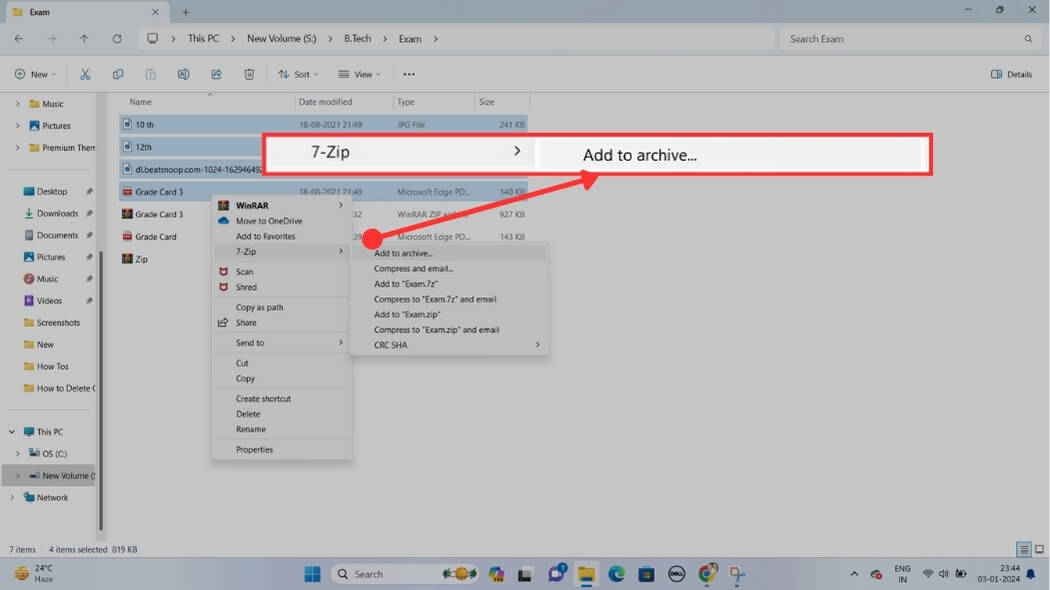Select Properties in the context menu

pos(281,450)
